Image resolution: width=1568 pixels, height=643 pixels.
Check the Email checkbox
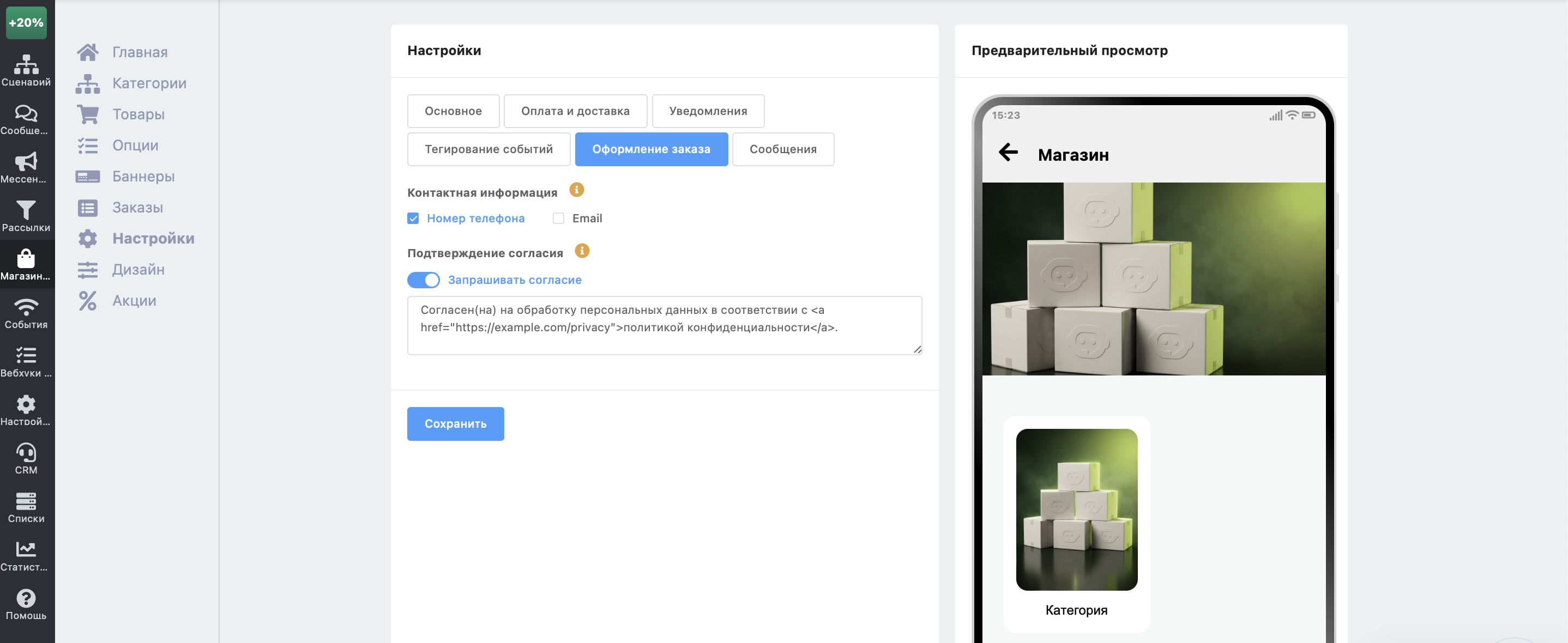point(558,219)
